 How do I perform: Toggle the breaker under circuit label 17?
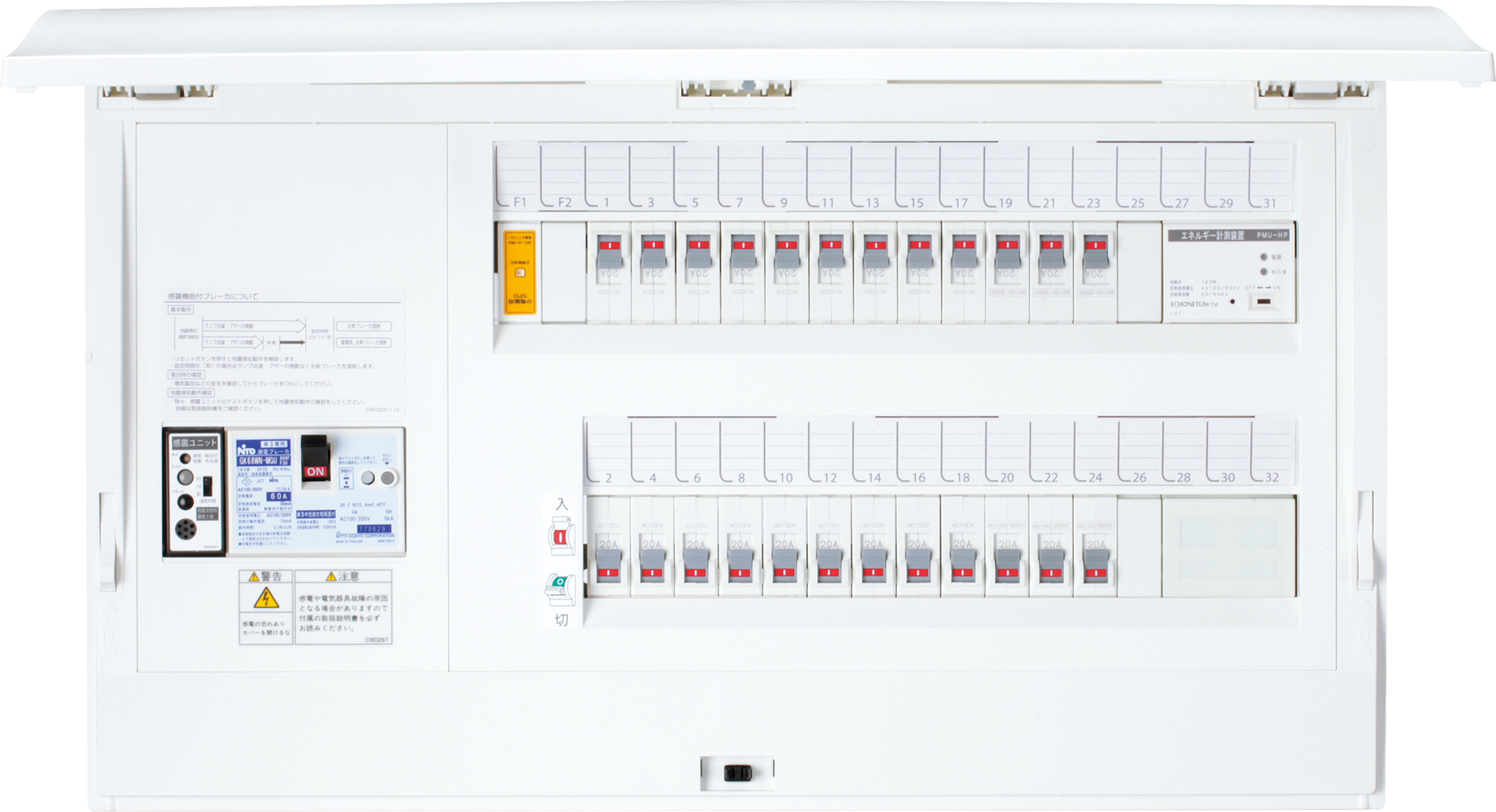tap(964, 251)
